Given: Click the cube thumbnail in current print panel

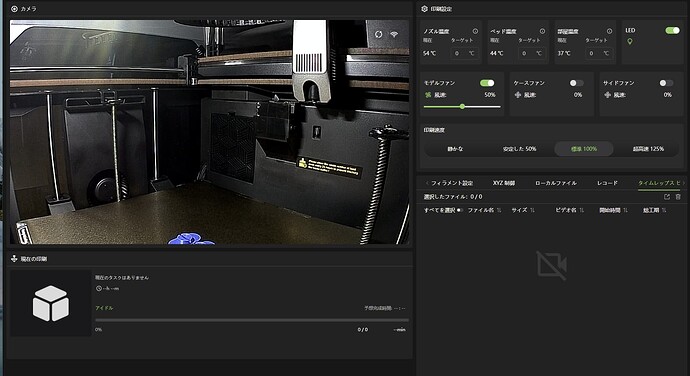Looking at the screenshot, I should coord(51,303).
